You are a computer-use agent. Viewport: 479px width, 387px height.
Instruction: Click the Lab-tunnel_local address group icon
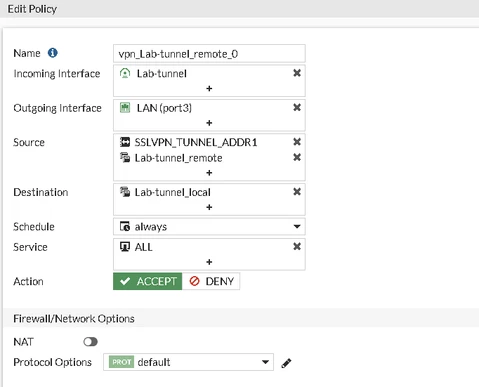pyautogui.click(x=125, y=192)
